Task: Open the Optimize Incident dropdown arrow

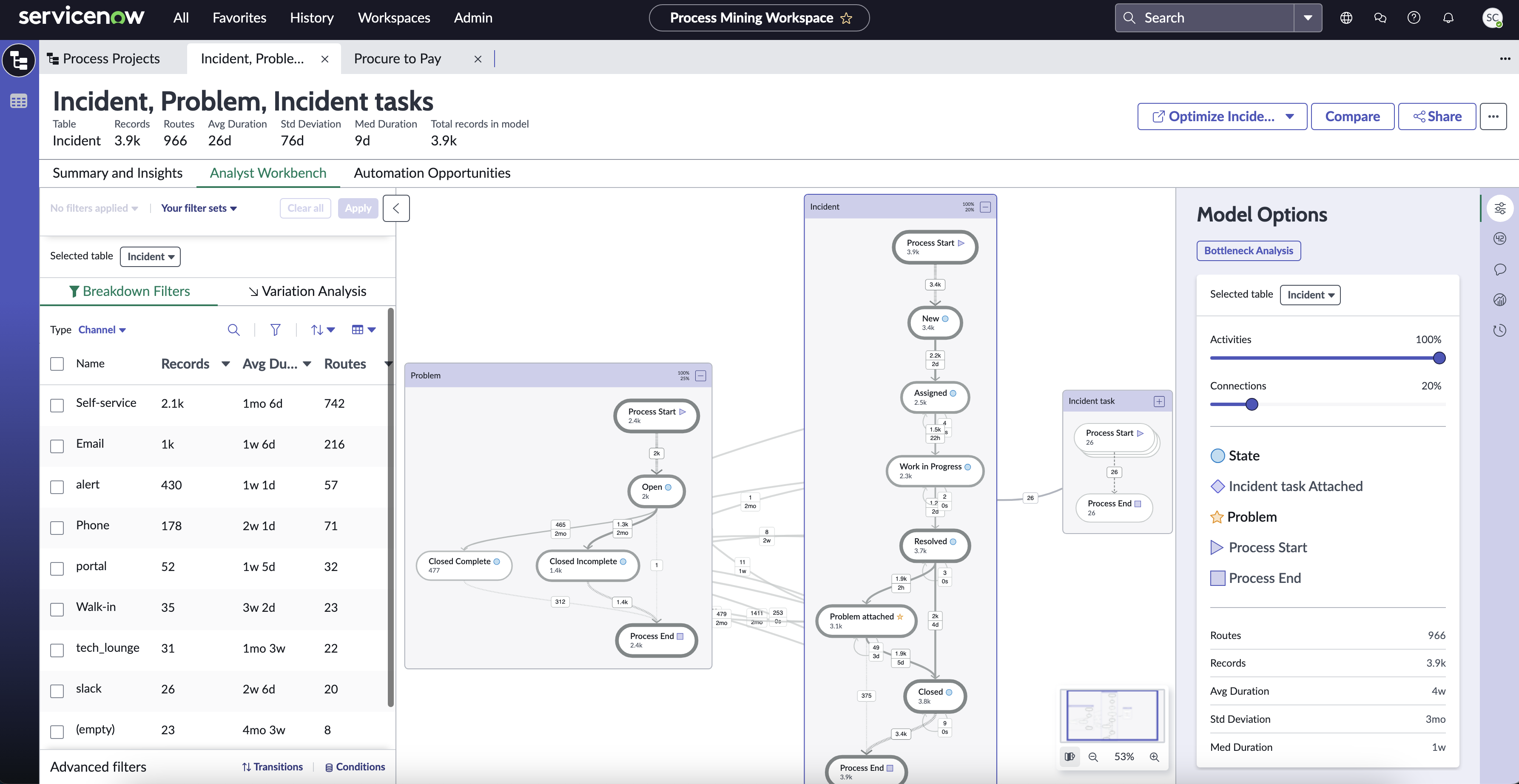Action: tap(1290, 116)
